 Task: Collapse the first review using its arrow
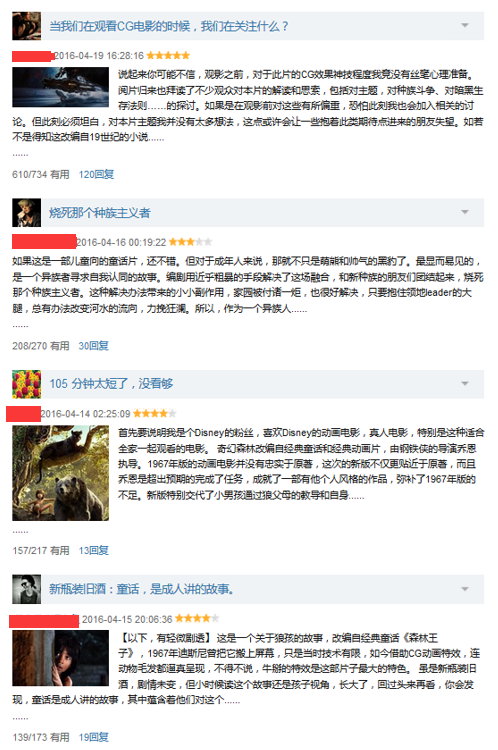coord(465,25)
